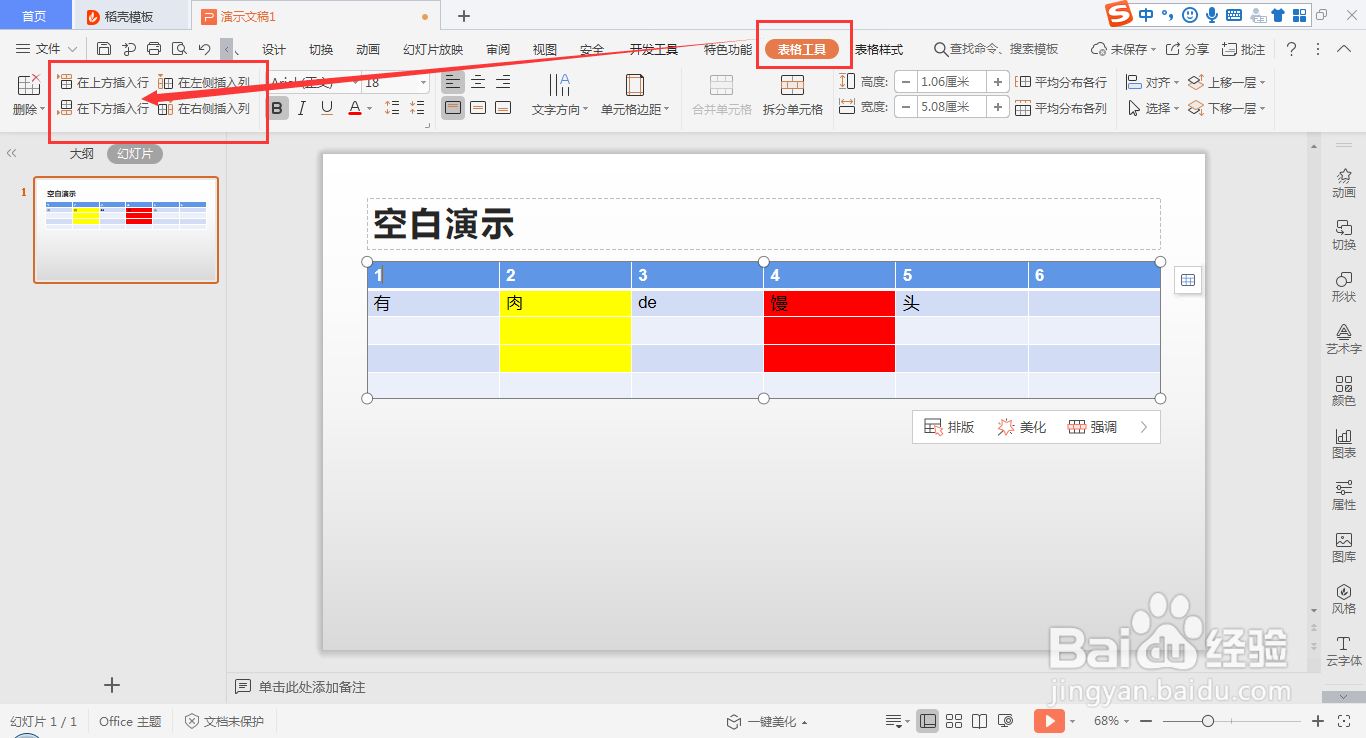Click the yellow cell containing 肉
Viewport: 1366px width, 738px height.
point(565,303)
